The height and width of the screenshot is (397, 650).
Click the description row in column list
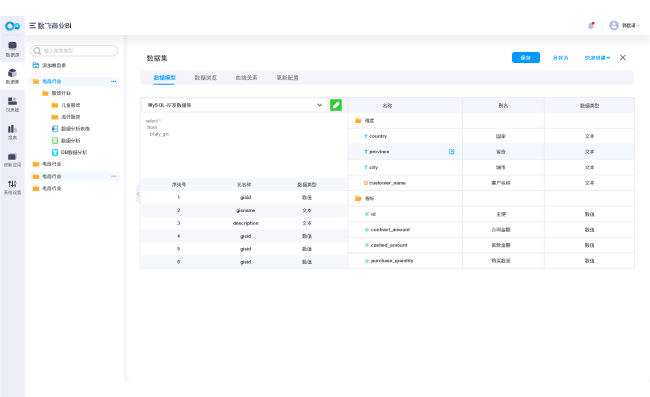click(244, 223)
